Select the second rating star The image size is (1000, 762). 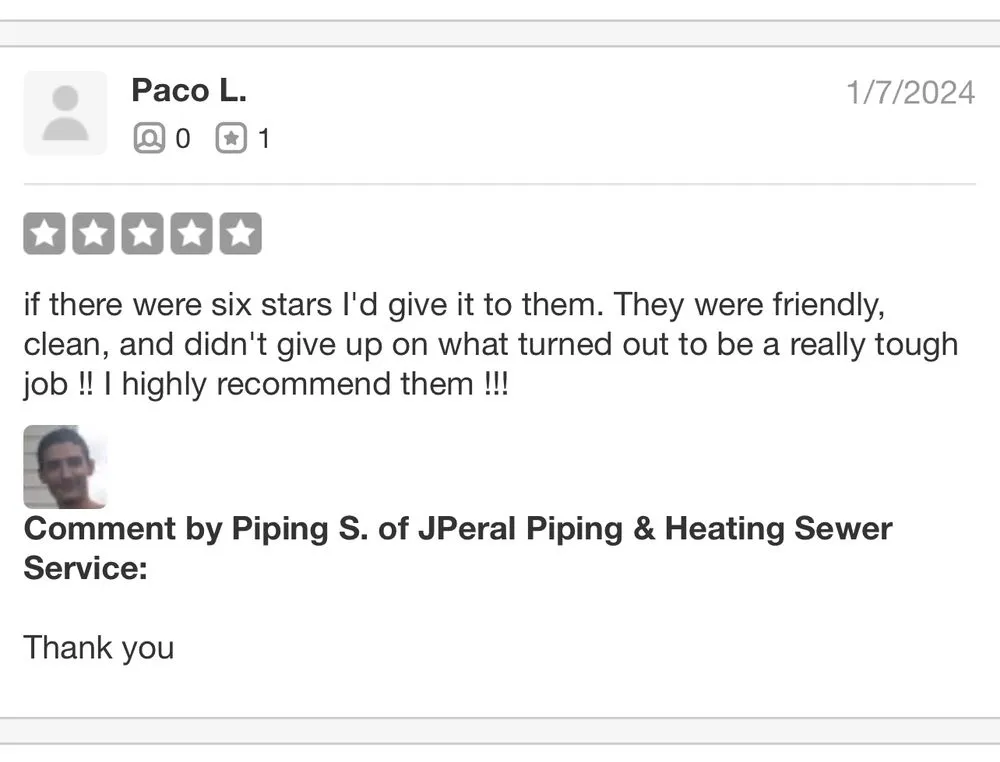pos(93,232)
